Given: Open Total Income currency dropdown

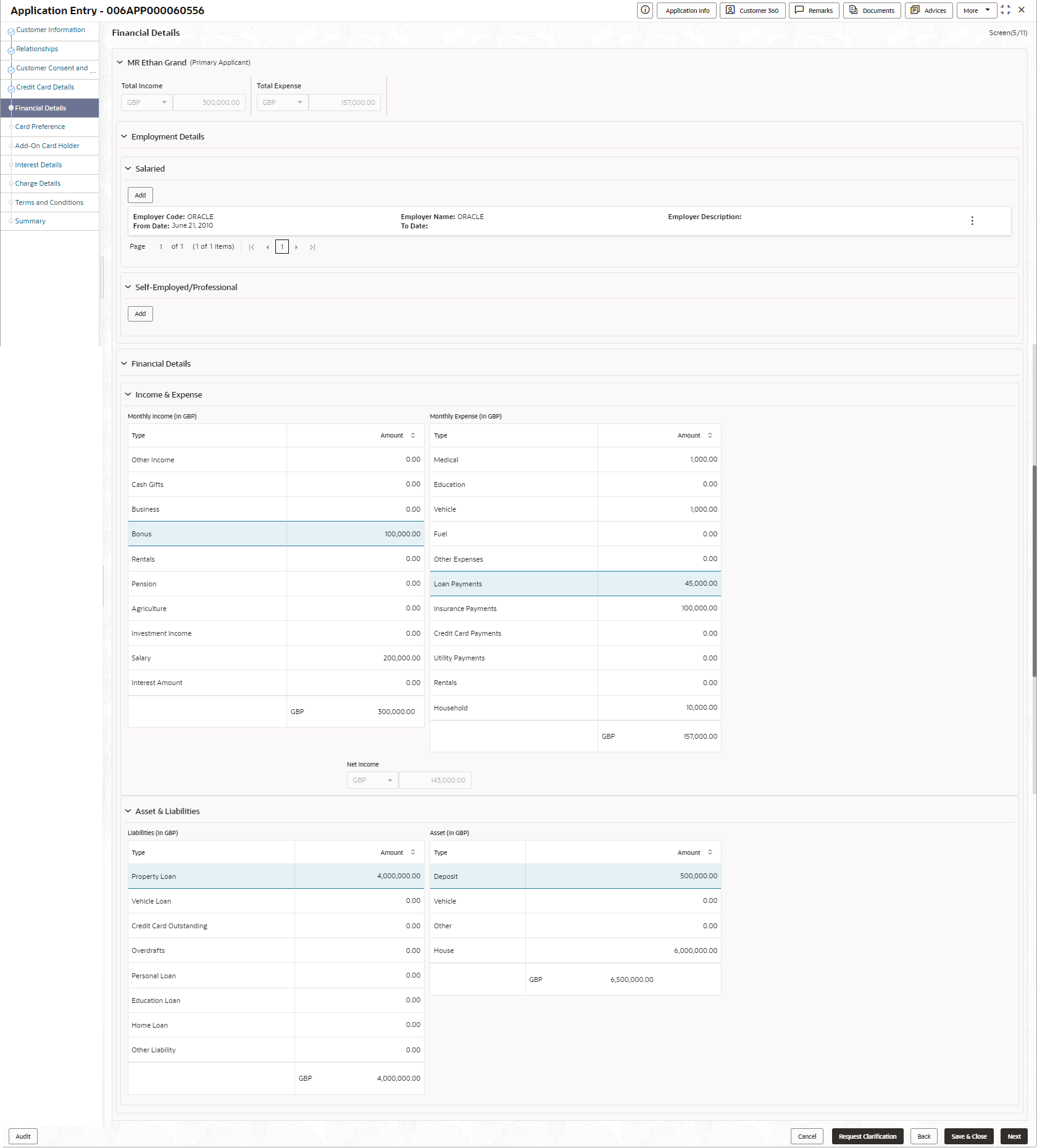Looking at the screenshot, I should [147, 102].
